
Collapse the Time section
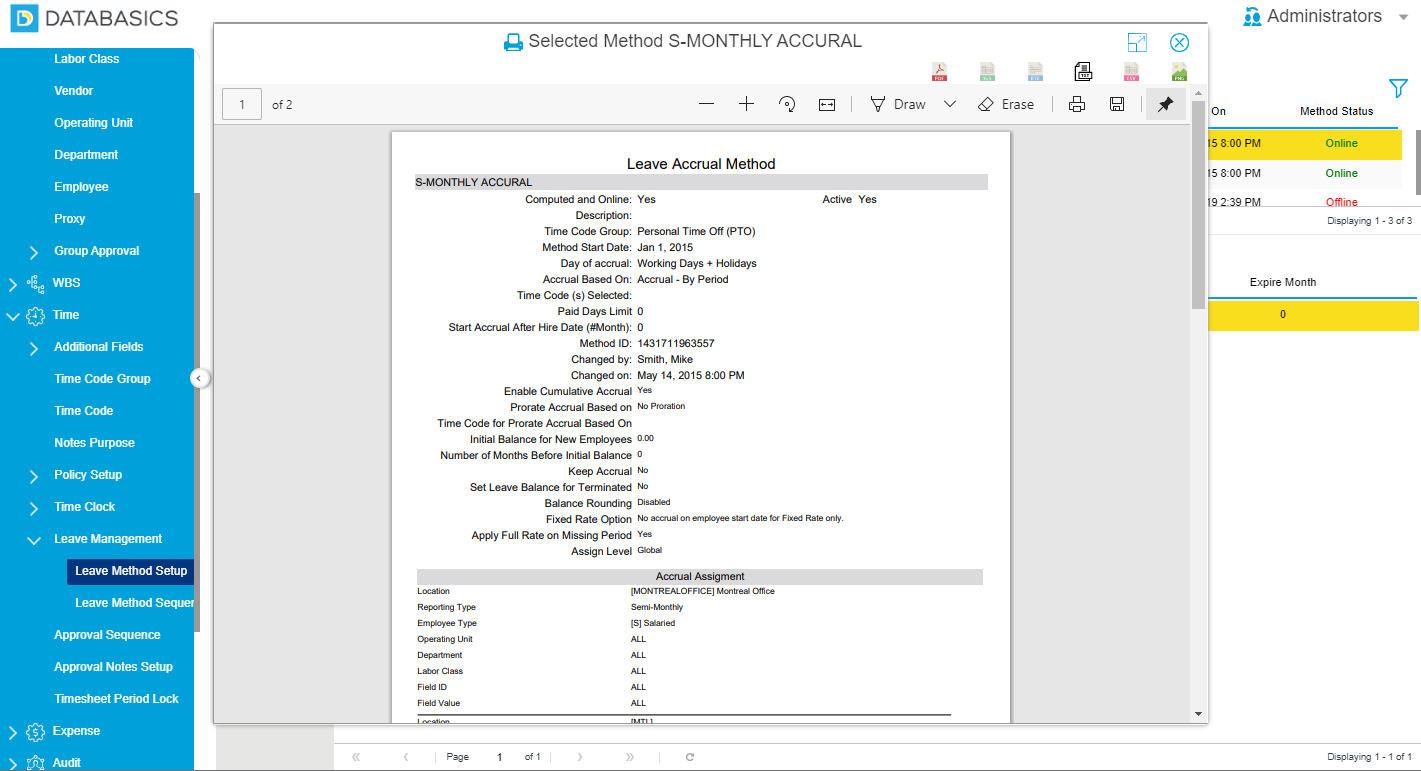12,316
